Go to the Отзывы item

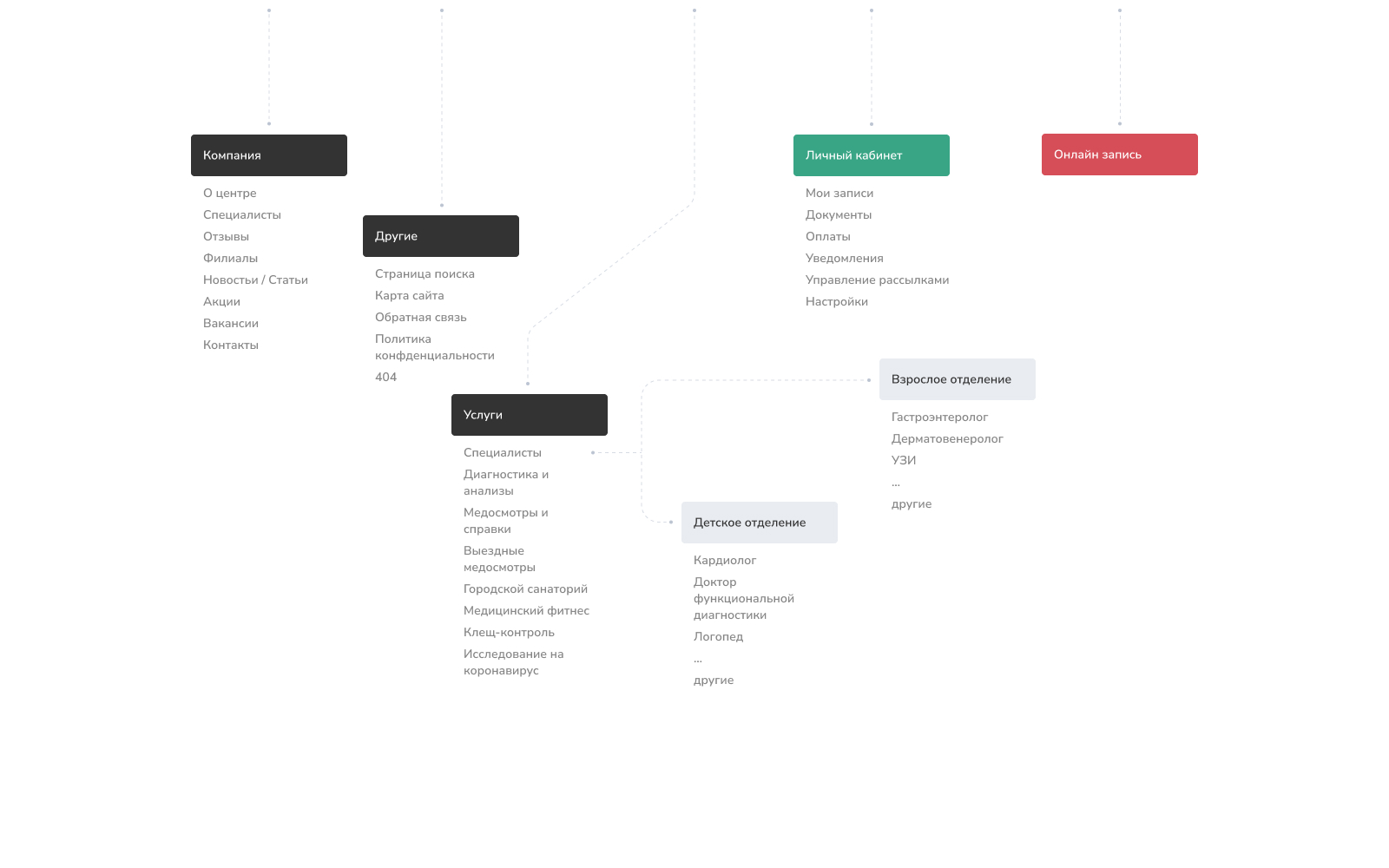click(226, 237)
